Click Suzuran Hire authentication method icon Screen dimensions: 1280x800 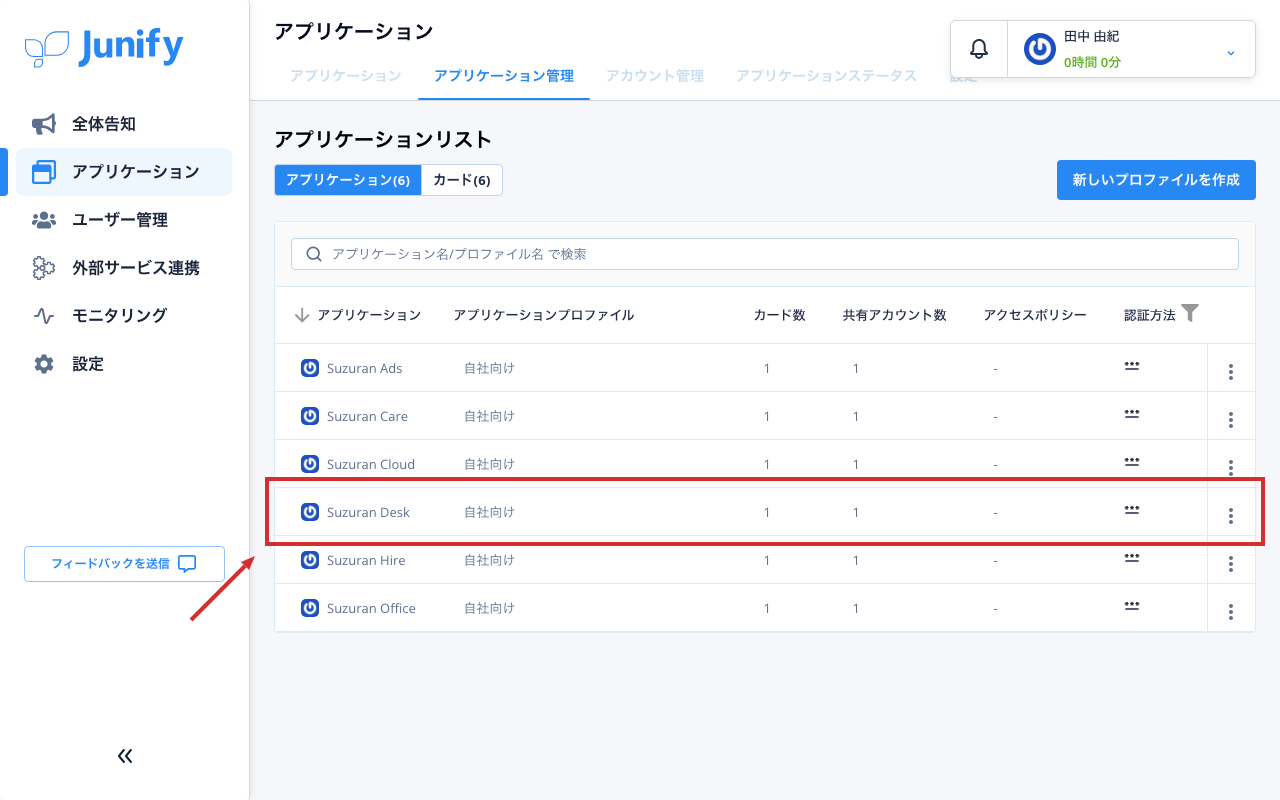coord(1132,557)
